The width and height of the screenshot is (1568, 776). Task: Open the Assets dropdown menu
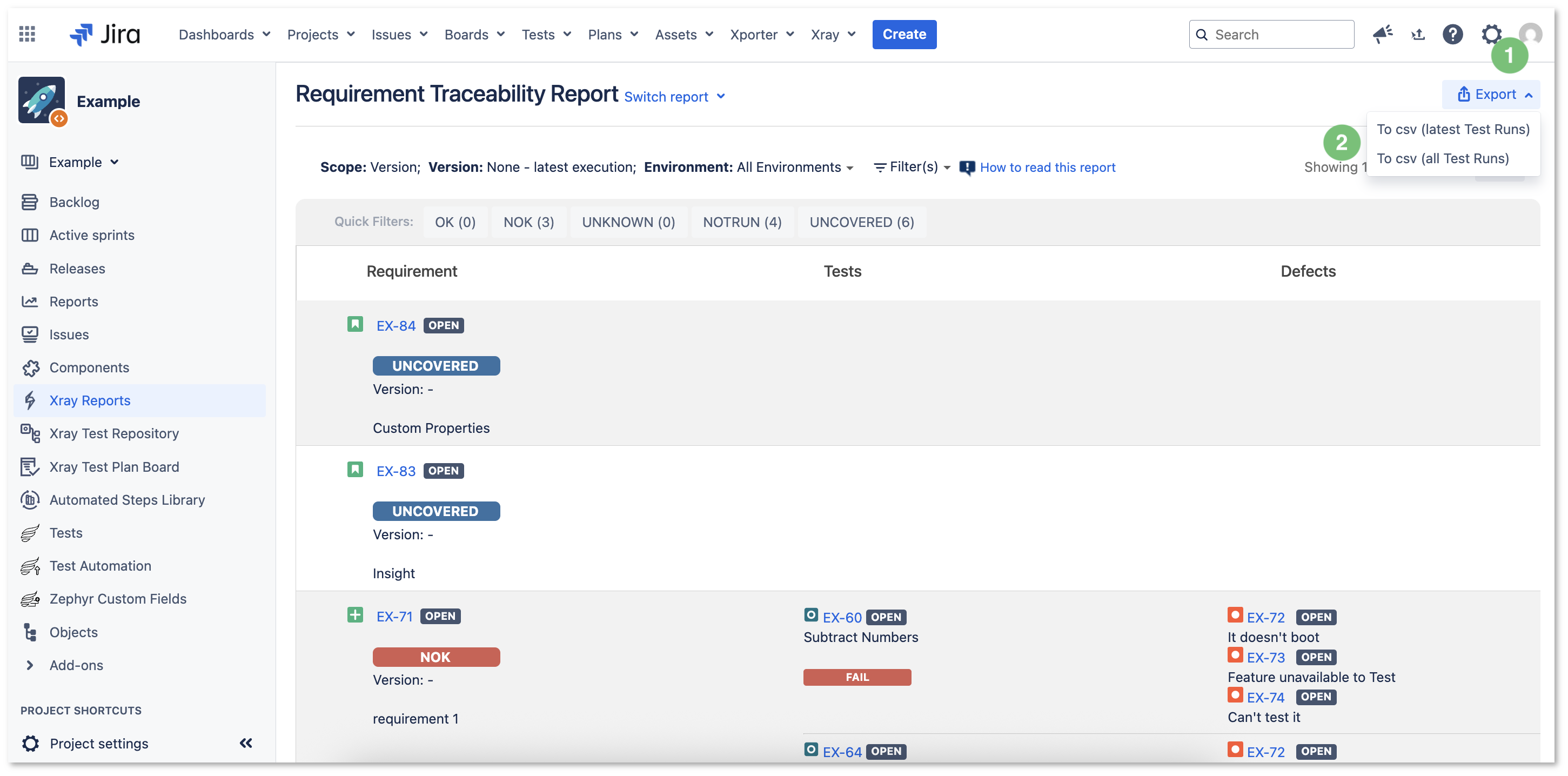[x=684, y=34]
